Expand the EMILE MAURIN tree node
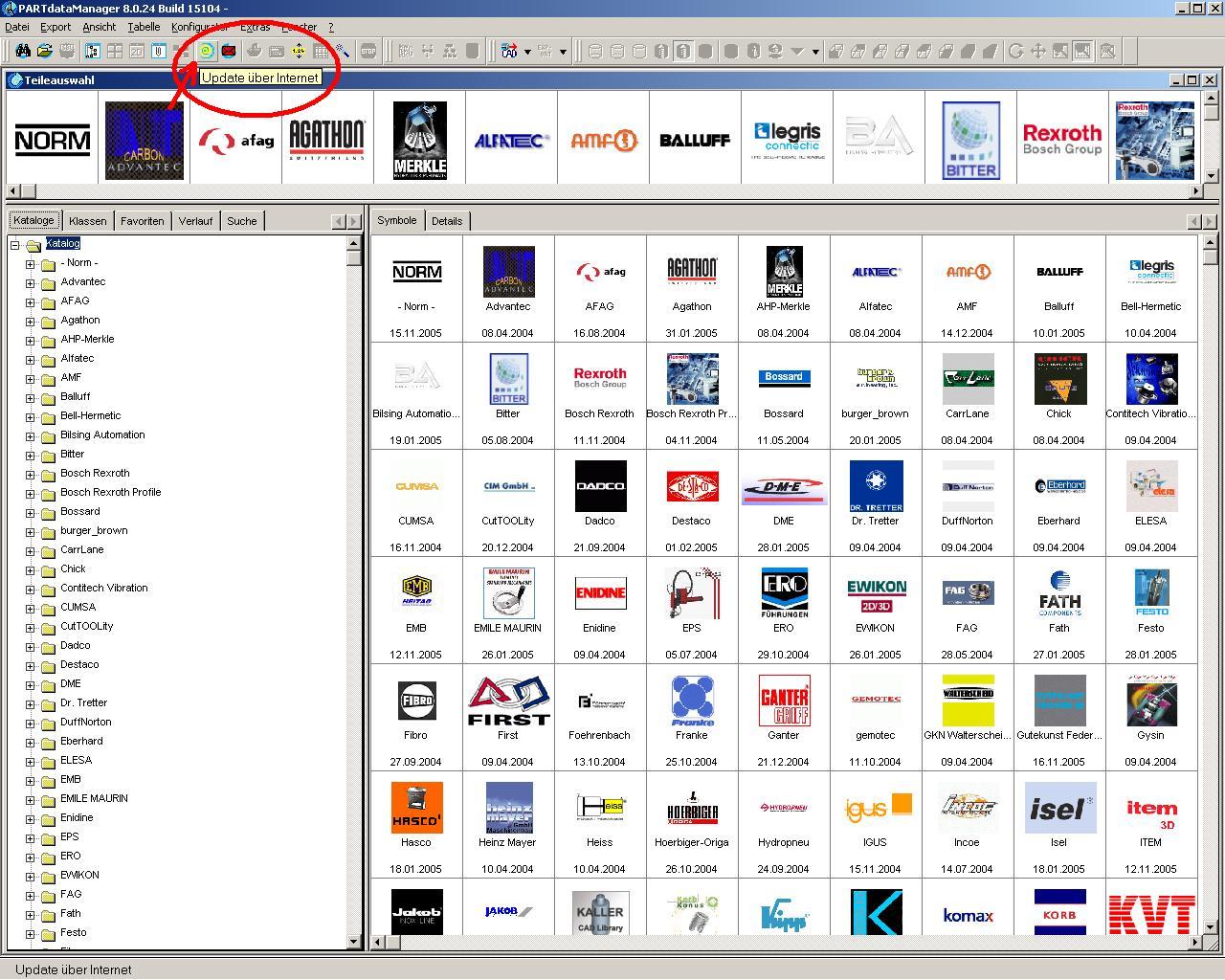Viewport: 1225px width, 980px height. (x=30, y=800)
